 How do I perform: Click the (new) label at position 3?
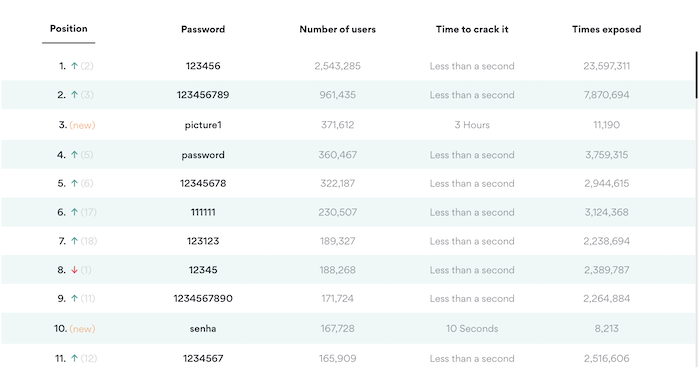82,125
